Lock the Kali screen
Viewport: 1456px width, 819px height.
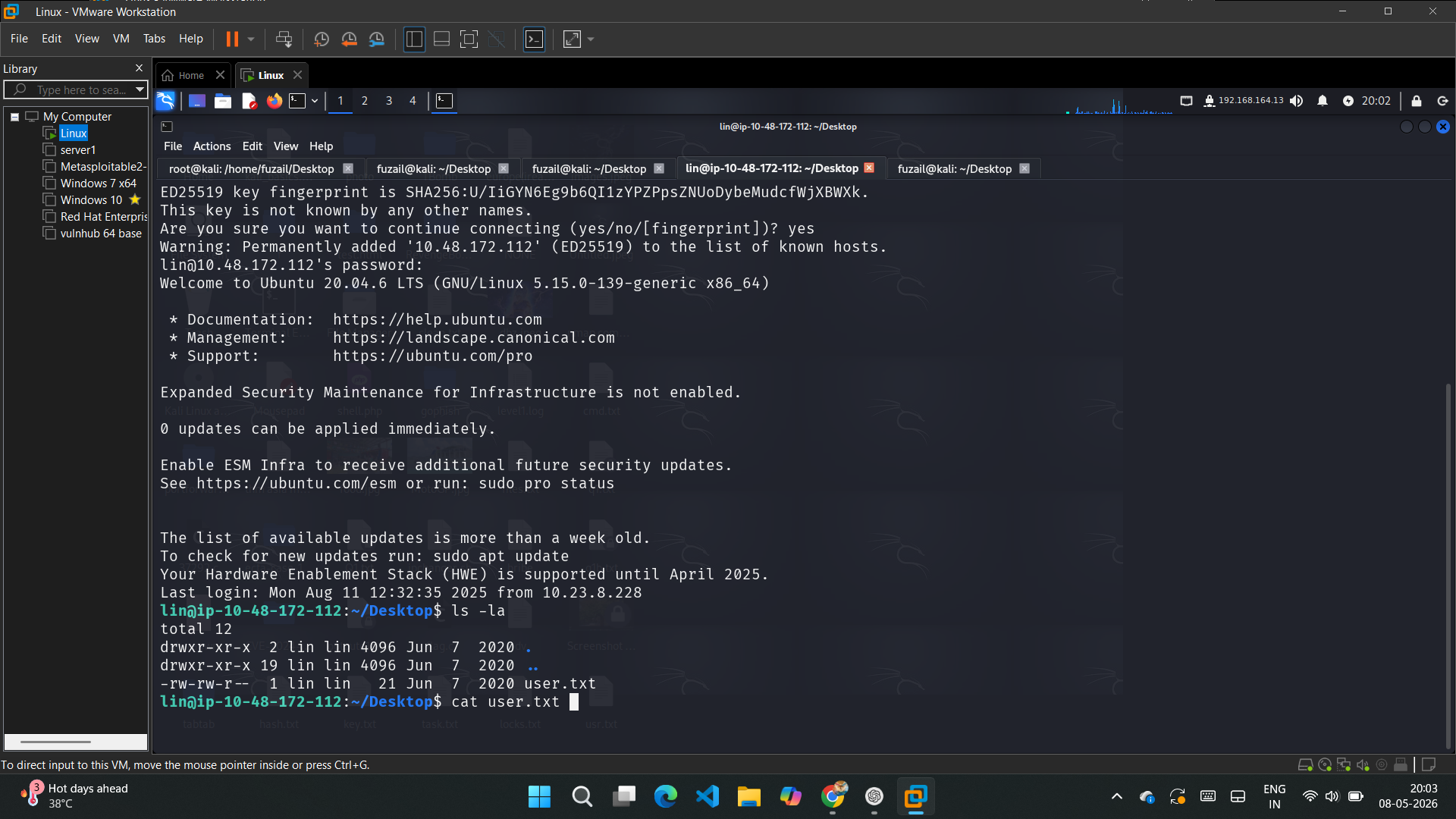1417,101
